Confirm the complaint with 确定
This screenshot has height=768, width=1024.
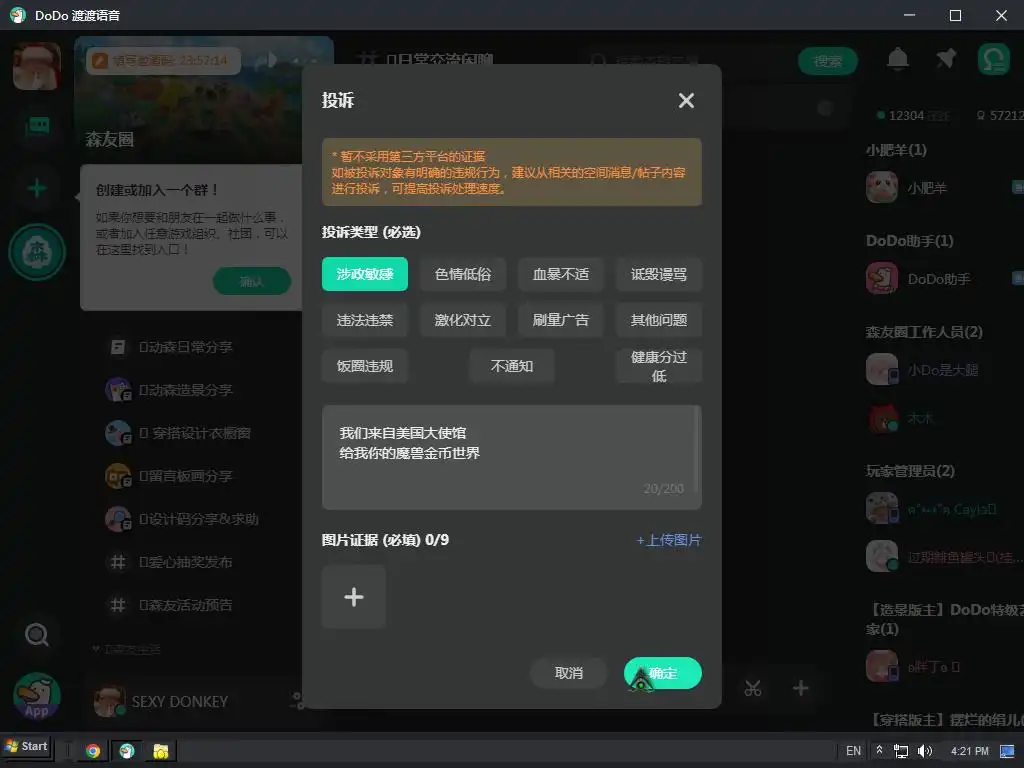click(x=663, y=673)
